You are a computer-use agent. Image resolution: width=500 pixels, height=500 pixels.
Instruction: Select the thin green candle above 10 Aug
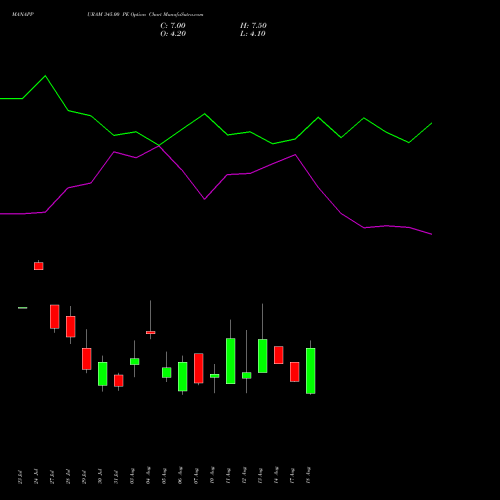click(215, 376)
